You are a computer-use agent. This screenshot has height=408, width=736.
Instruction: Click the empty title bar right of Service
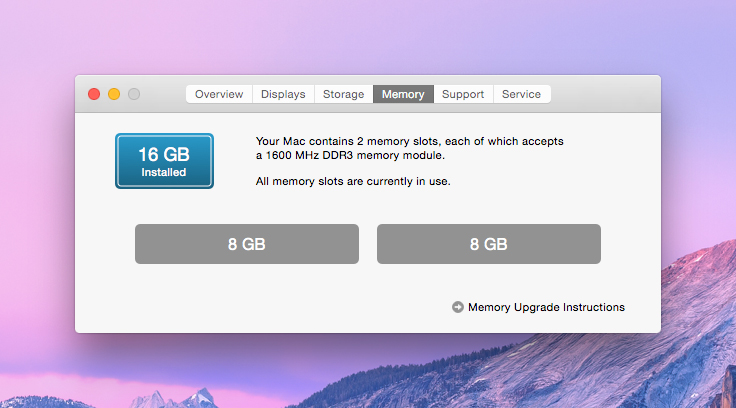(x=606, y=94)
